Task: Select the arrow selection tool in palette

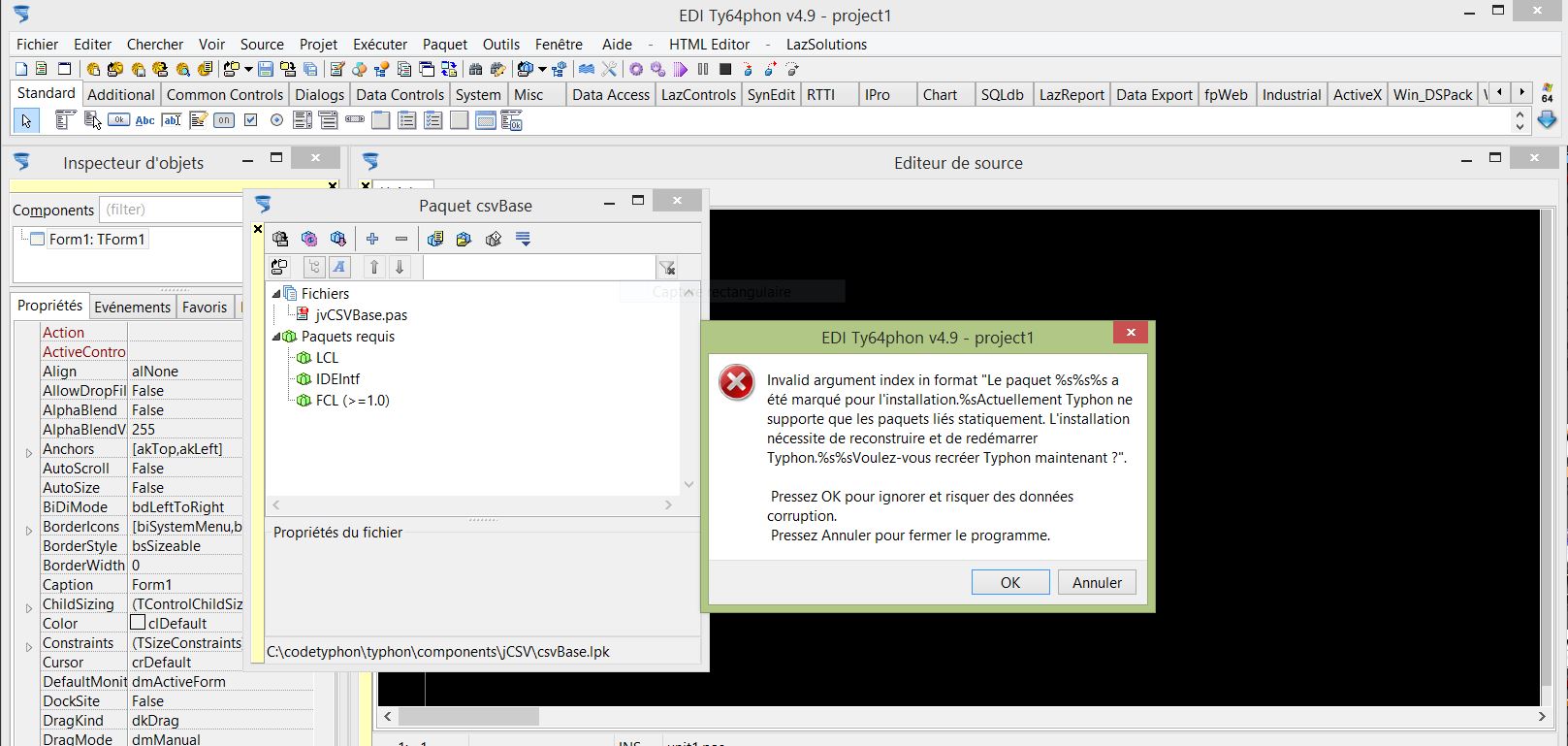Action: point(26,121)
